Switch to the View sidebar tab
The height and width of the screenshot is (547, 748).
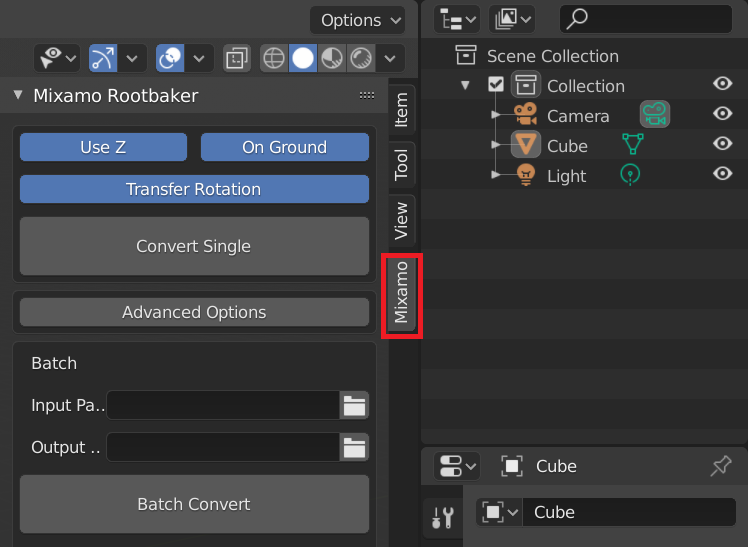402,220
